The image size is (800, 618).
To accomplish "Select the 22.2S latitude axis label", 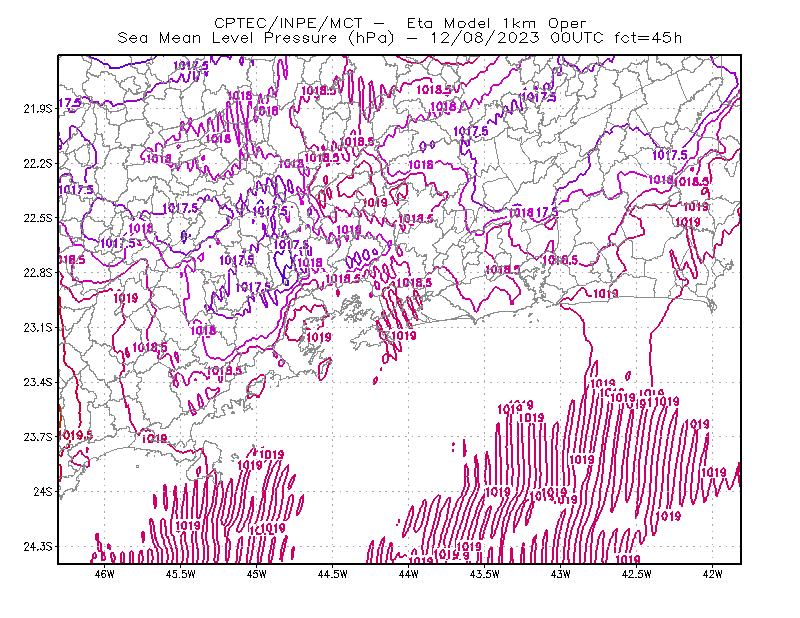I will pyautogui.click(x=38, y=164).
